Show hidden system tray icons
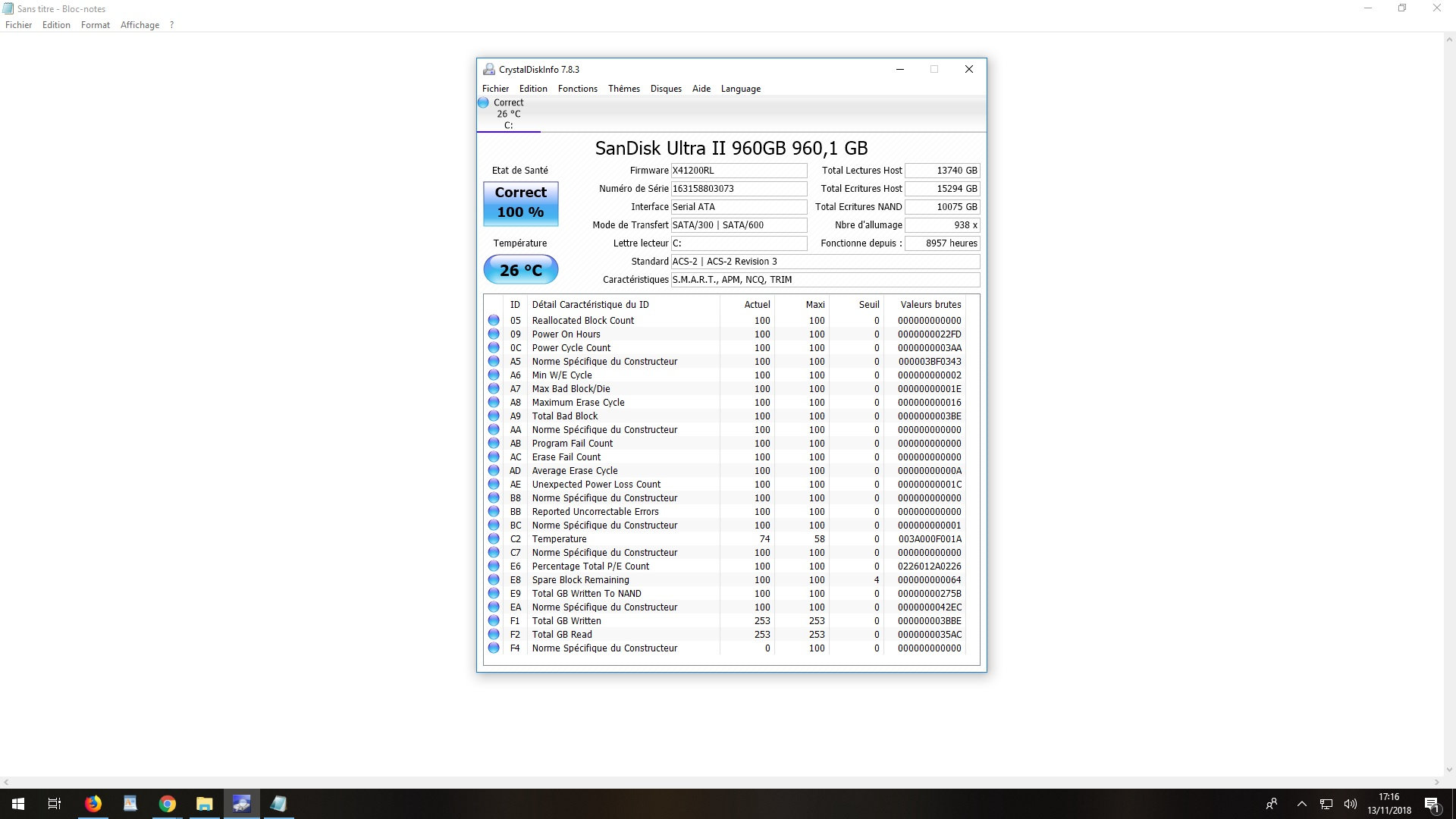Screen dimensions: 1456x819 click(1301, 804)
